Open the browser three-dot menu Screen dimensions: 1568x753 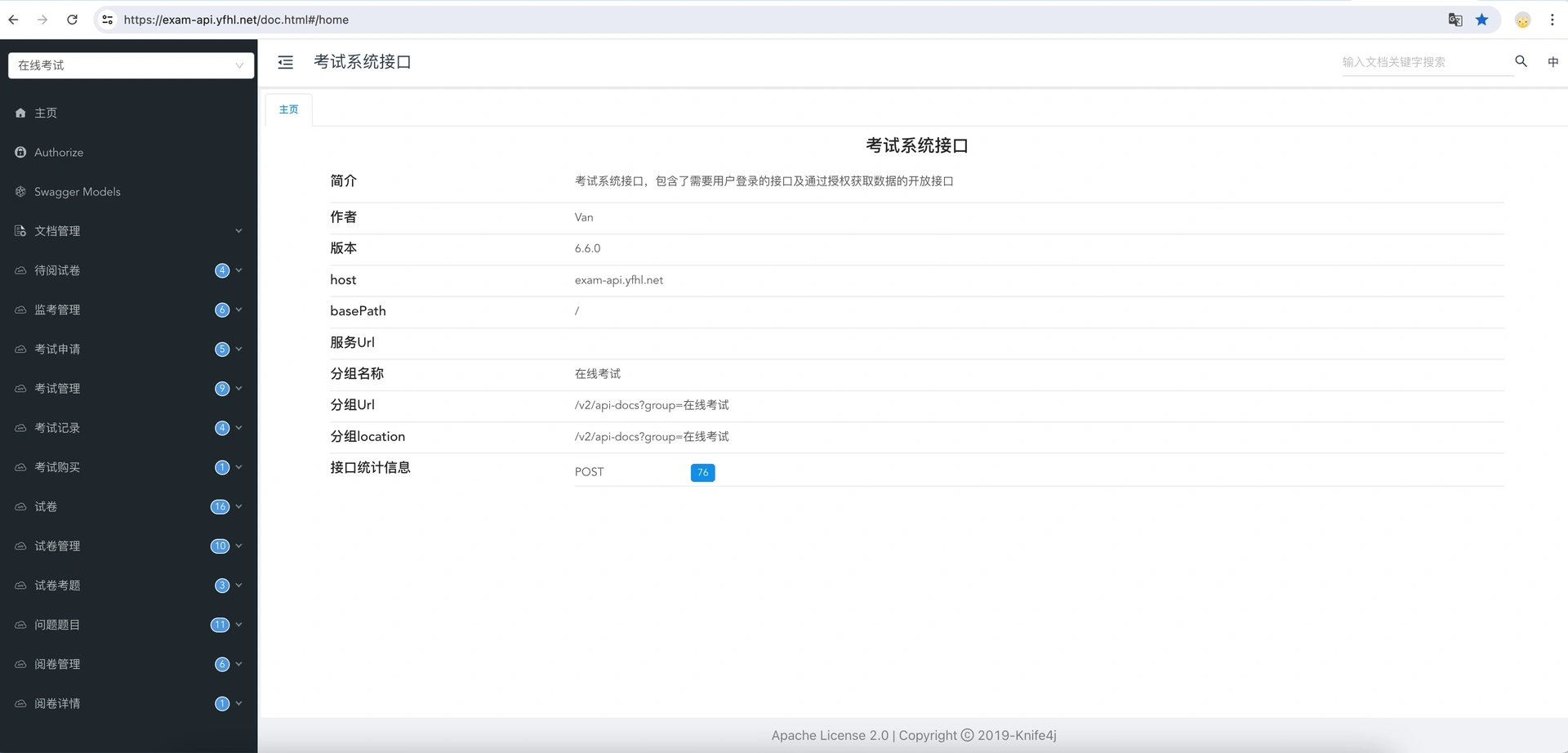1552,20
